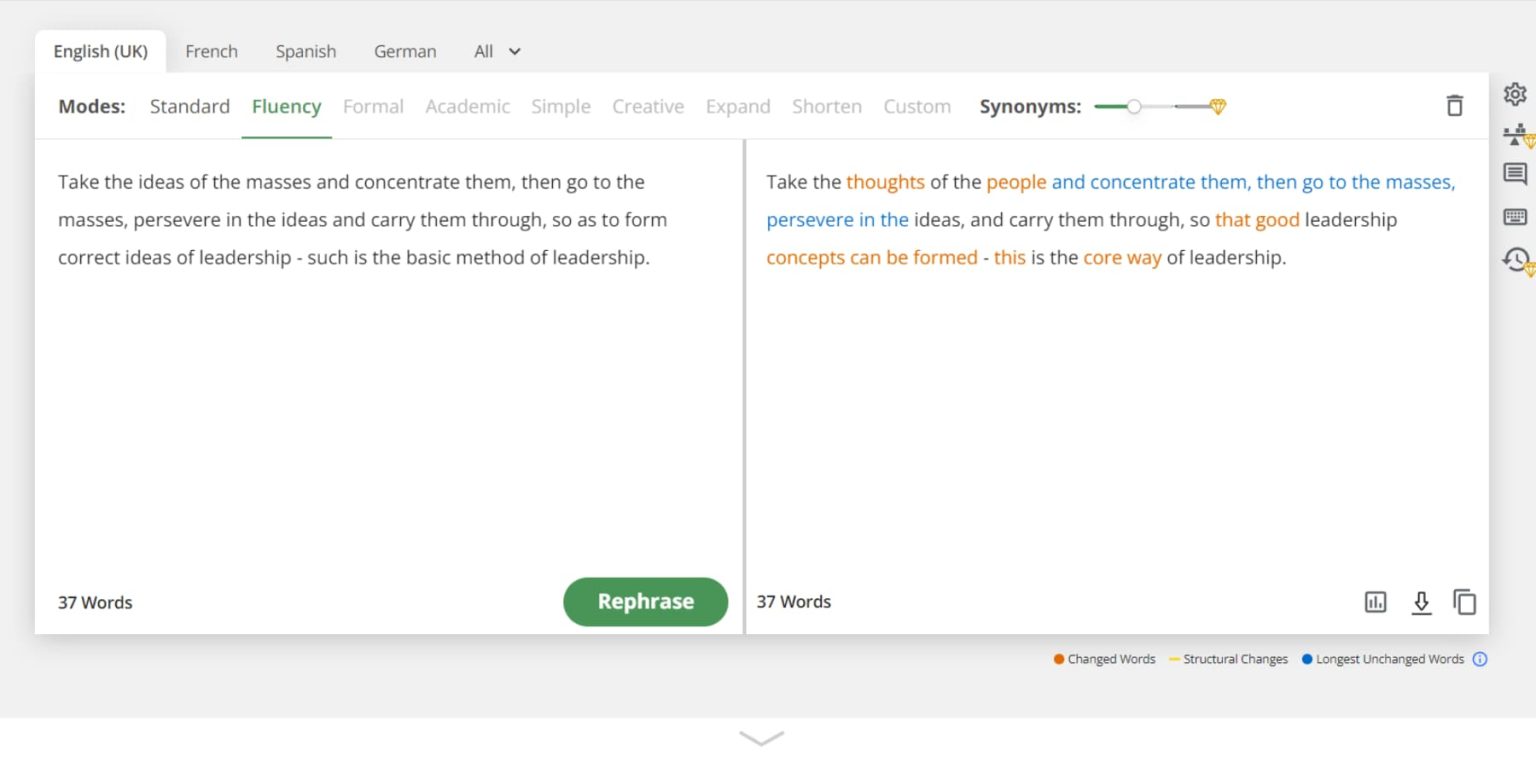The height and width of the screenshot is (768, 1536).
Task: Open the Compare Modes tool
Action: pos(1514,135)
